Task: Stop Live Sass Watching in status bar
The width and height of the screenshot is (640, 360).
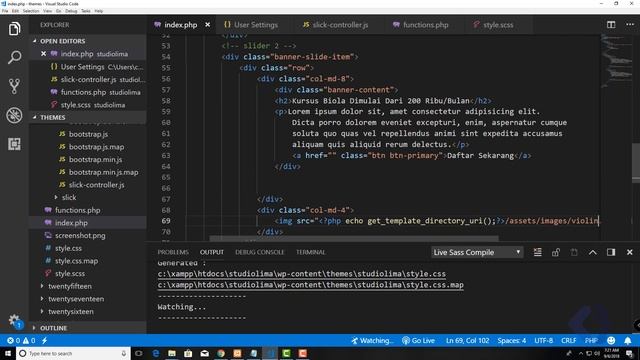Action: click(x=372, y=340)
